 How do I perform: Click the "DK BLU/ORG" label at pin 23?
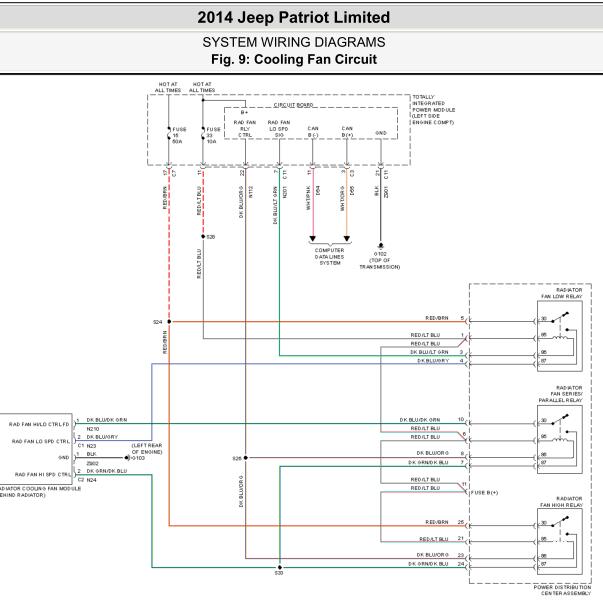click(x=433, y=555)
